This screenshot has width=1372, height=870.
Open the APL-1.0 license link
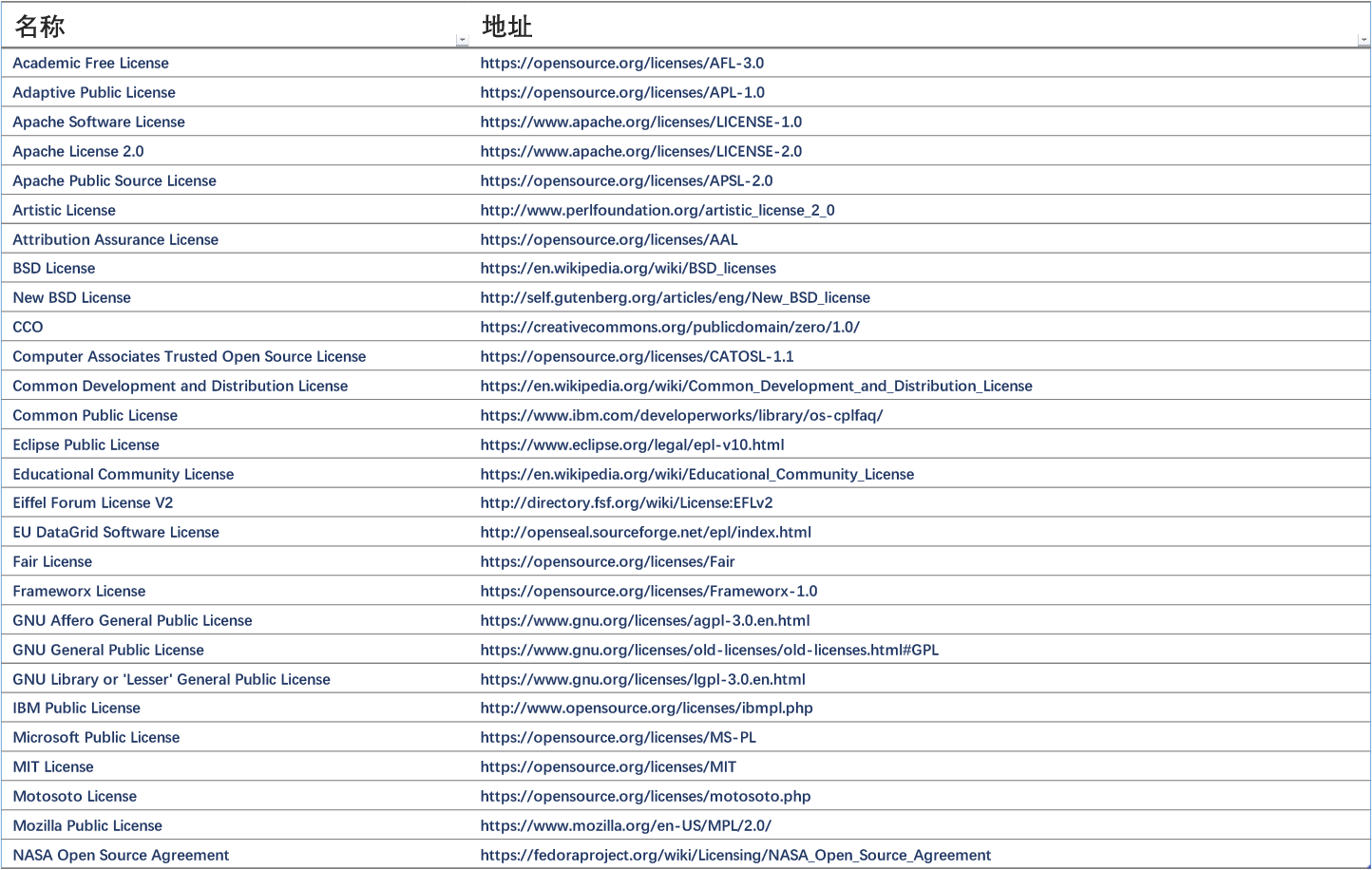(x=622, y=92)
